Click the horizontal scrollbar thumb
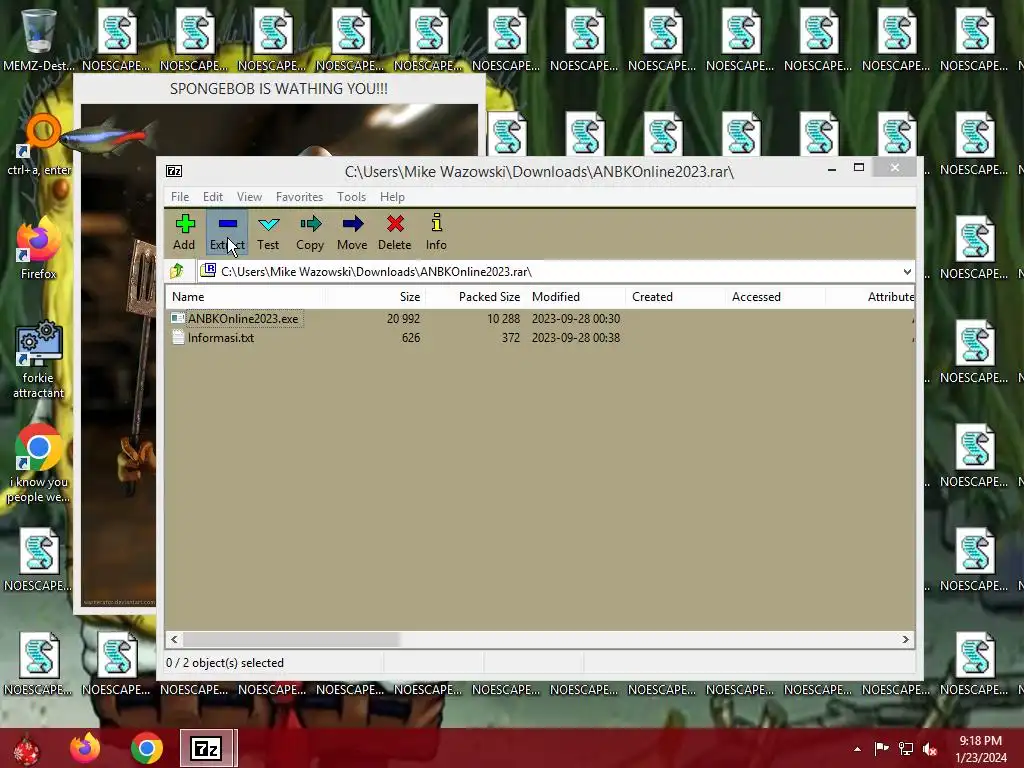 (291, 639)
